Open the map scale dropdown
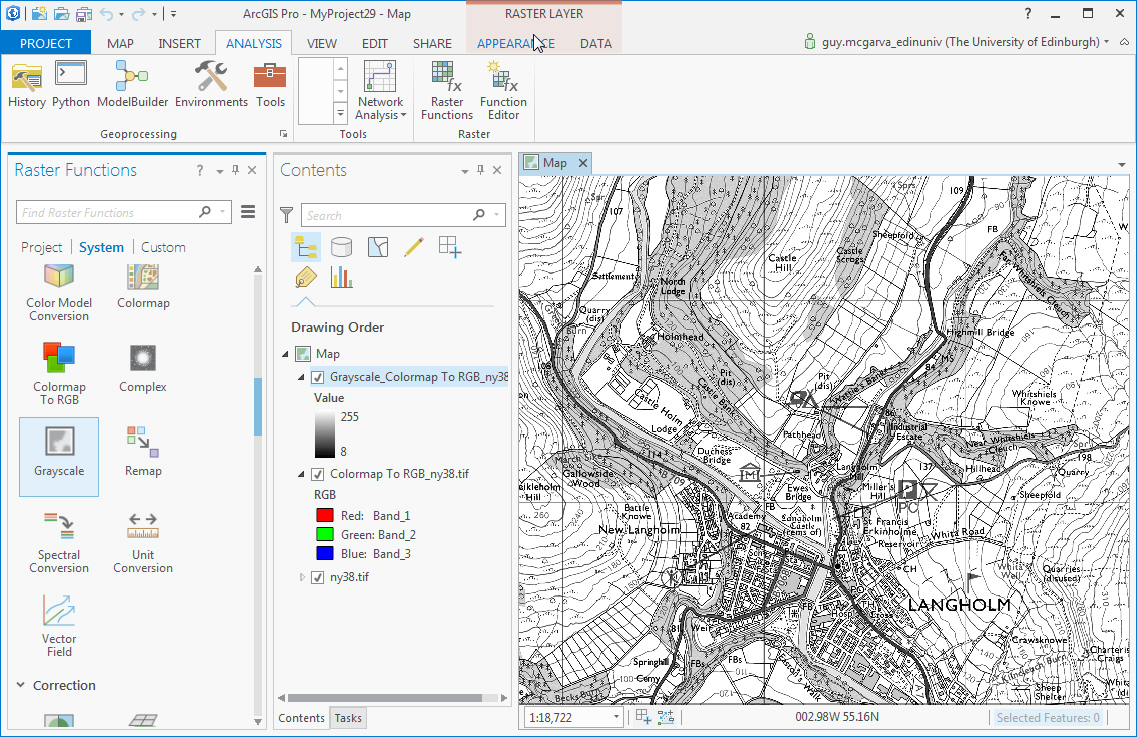 pyautogui.click(x=616, y=717)
